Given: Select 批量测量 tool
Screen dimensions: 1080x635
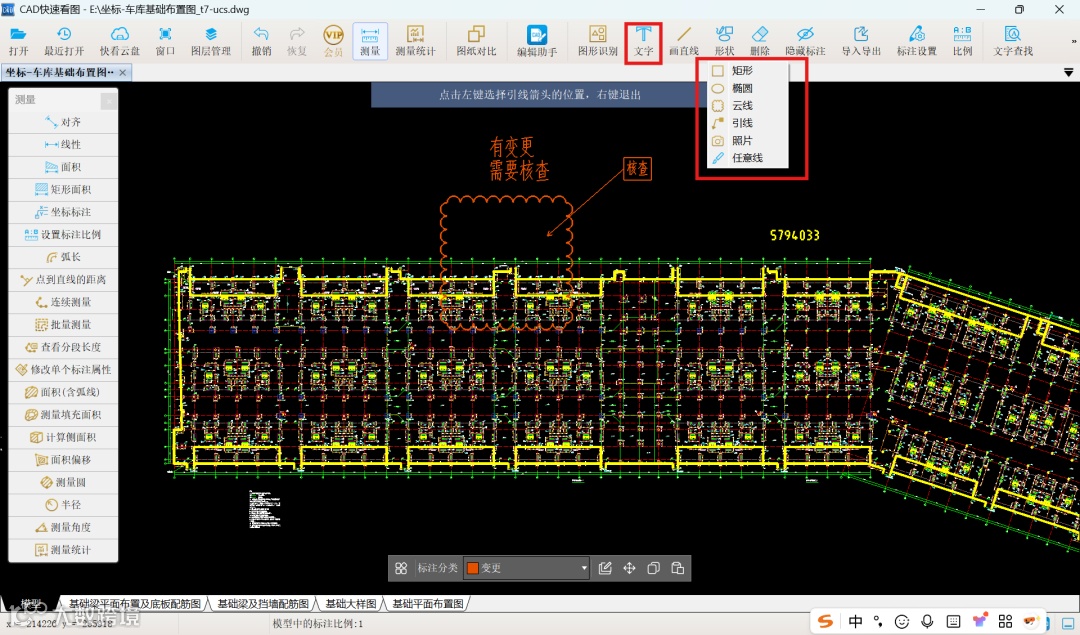Looking at the screenshot, I should click(63, 324).
